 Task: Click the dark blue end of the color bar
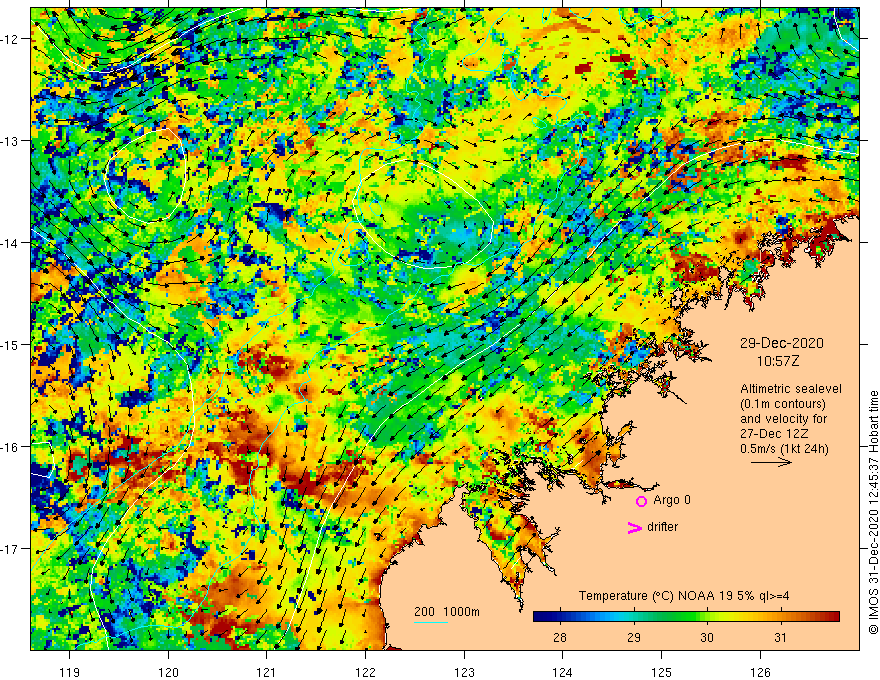pyautogui.click(x=540, y=617)
